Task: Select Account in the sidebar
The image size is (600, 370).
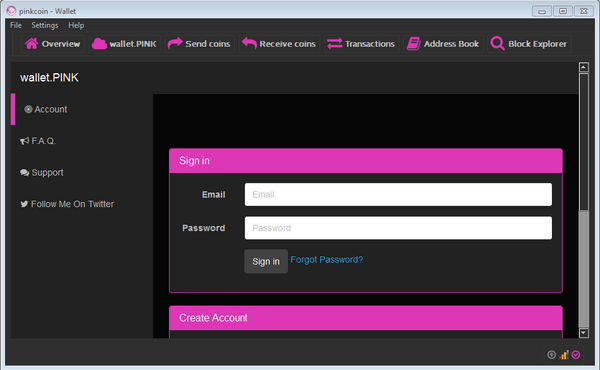Action: click(x=51, y=109)
